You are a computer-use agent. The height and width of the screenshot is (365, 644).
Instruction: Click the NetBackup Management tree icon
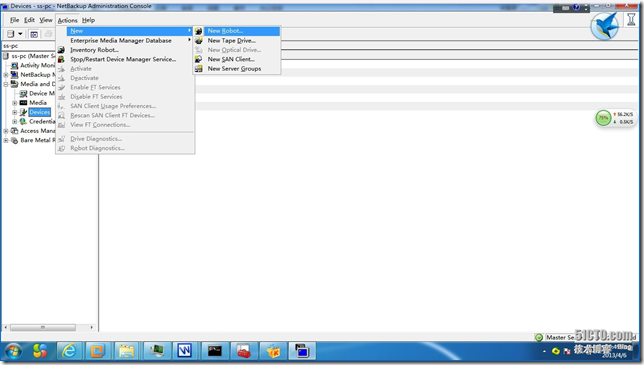[15, 74]
